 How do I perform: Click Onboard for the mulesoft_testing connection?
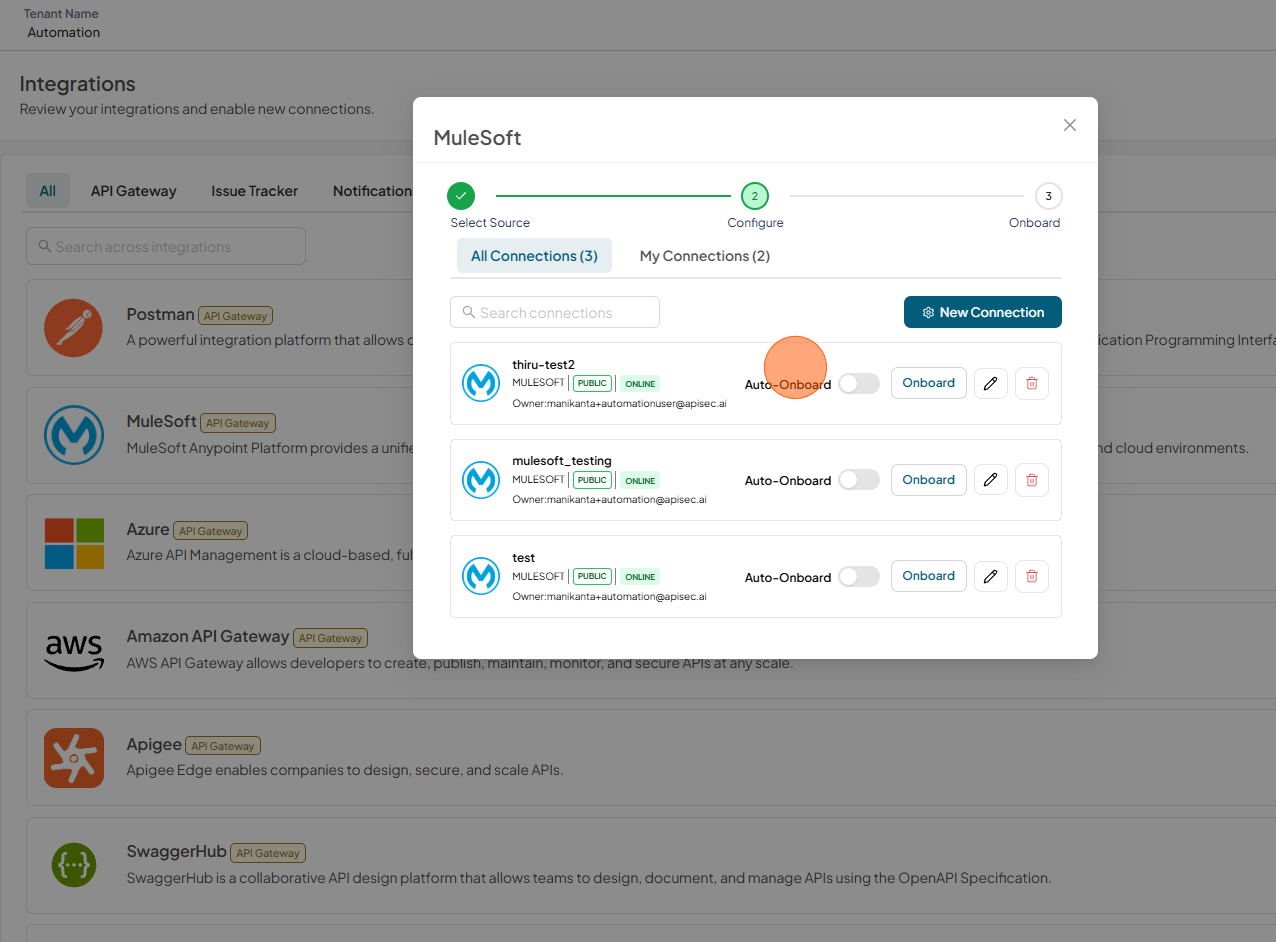929,480
